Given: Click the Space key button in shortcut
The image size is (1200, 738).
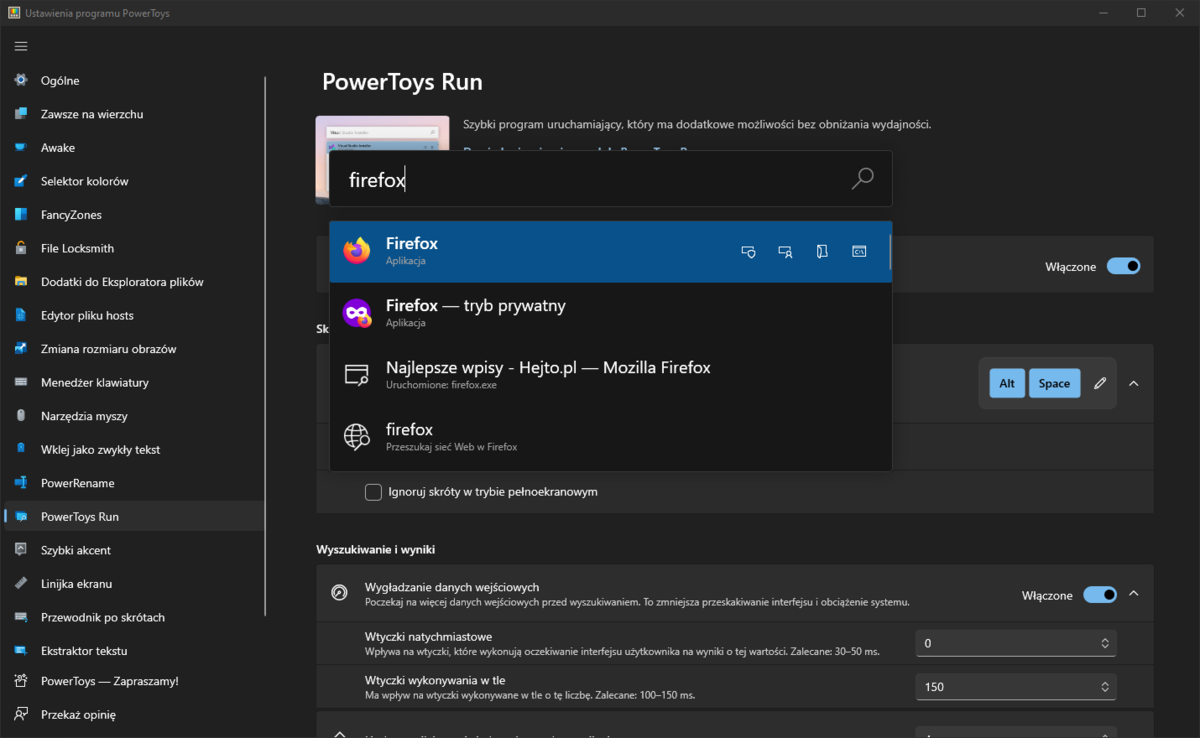Looking at the screenshot, I should 1054,383.
